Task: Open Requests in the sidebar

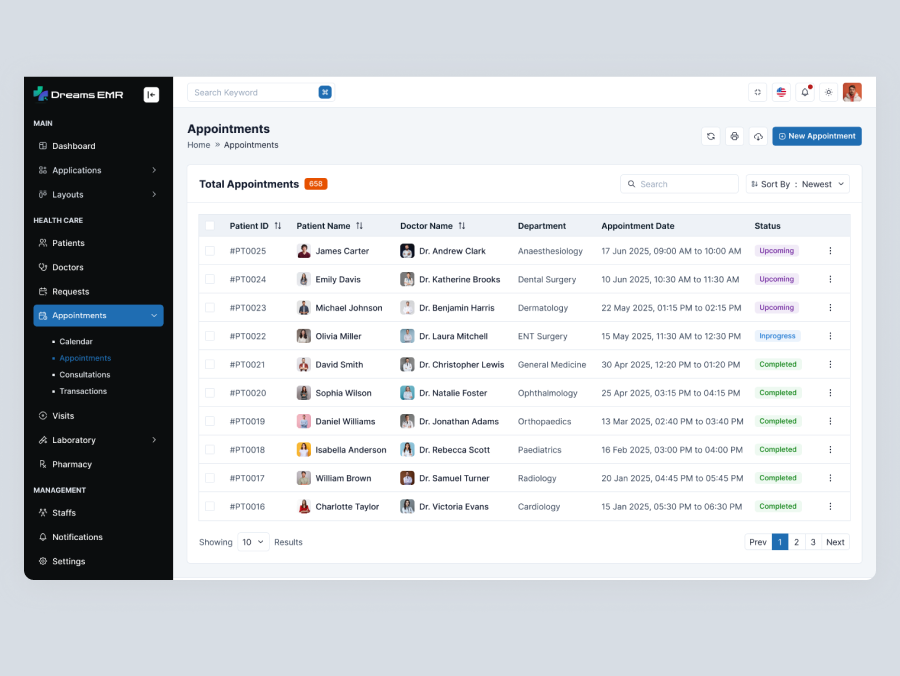Action: point(98,292)
